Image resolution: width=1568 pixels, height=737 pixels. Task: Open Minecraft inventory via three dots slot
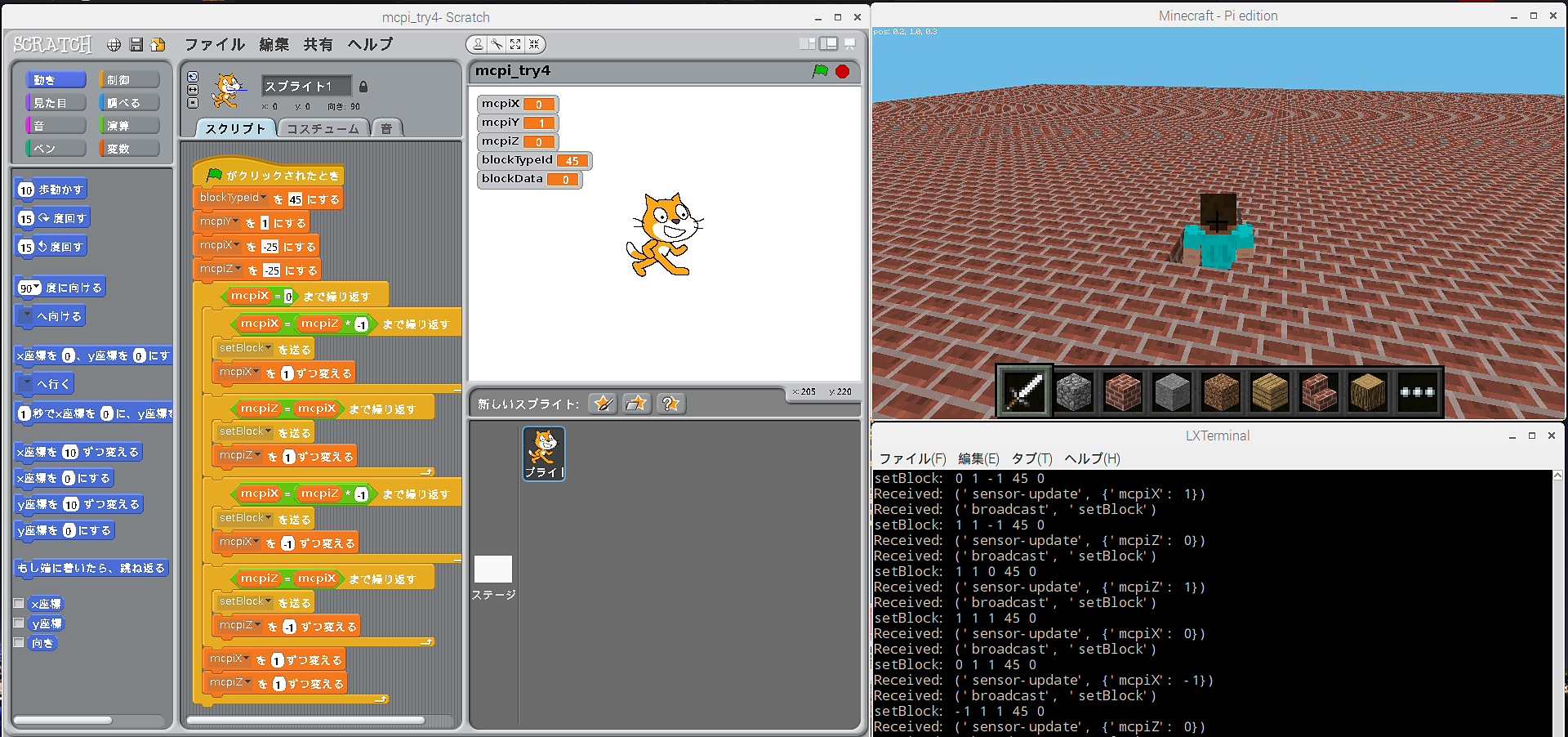[1417, 391]
